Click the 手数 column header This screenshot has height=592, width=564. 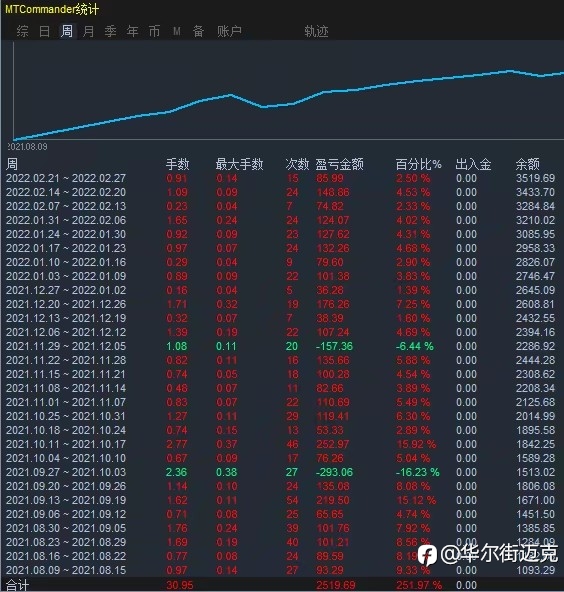pos(177,164)
